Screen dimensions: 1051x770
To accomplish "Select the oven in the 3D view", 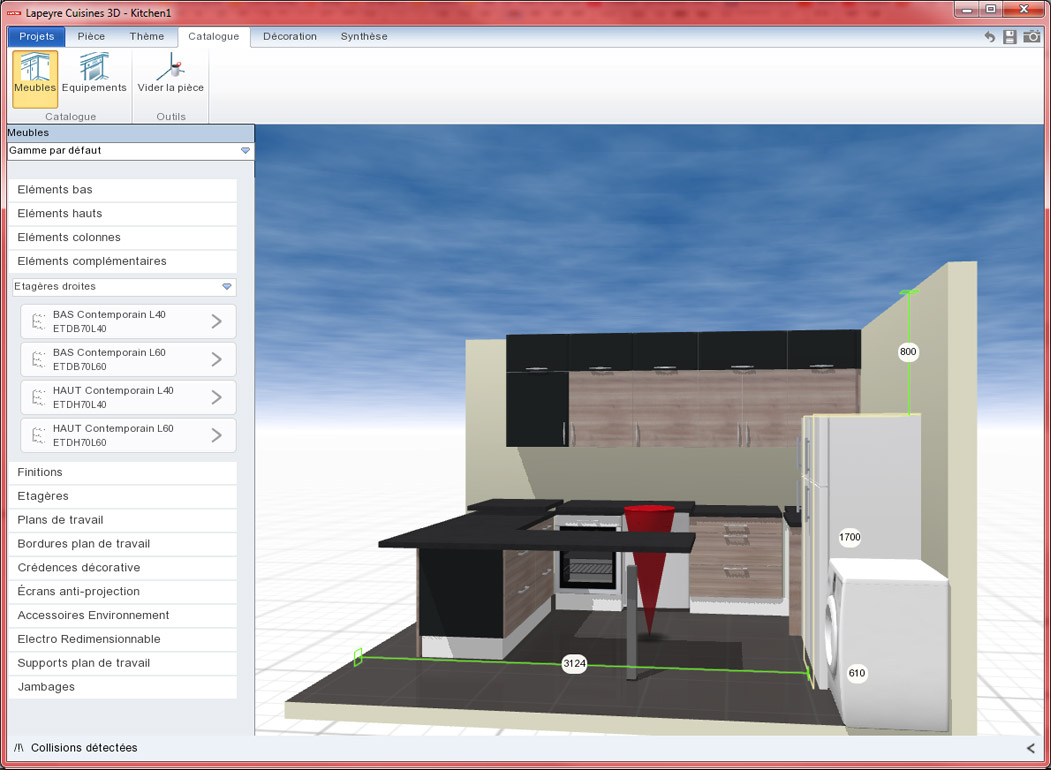I will pyautogui.click(x=589, y=556).
